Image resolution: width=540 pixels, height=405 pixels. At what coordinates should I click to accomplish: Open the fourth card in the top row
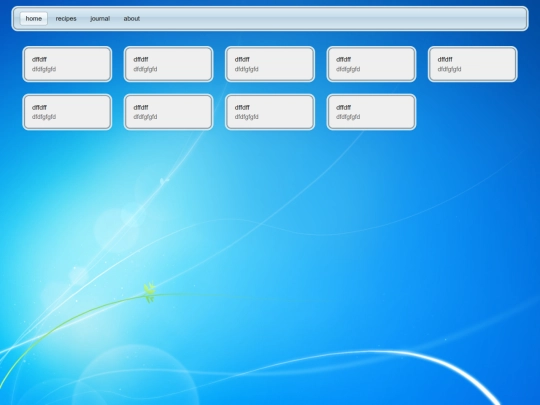pyautogui.click(x=371, y=64)
